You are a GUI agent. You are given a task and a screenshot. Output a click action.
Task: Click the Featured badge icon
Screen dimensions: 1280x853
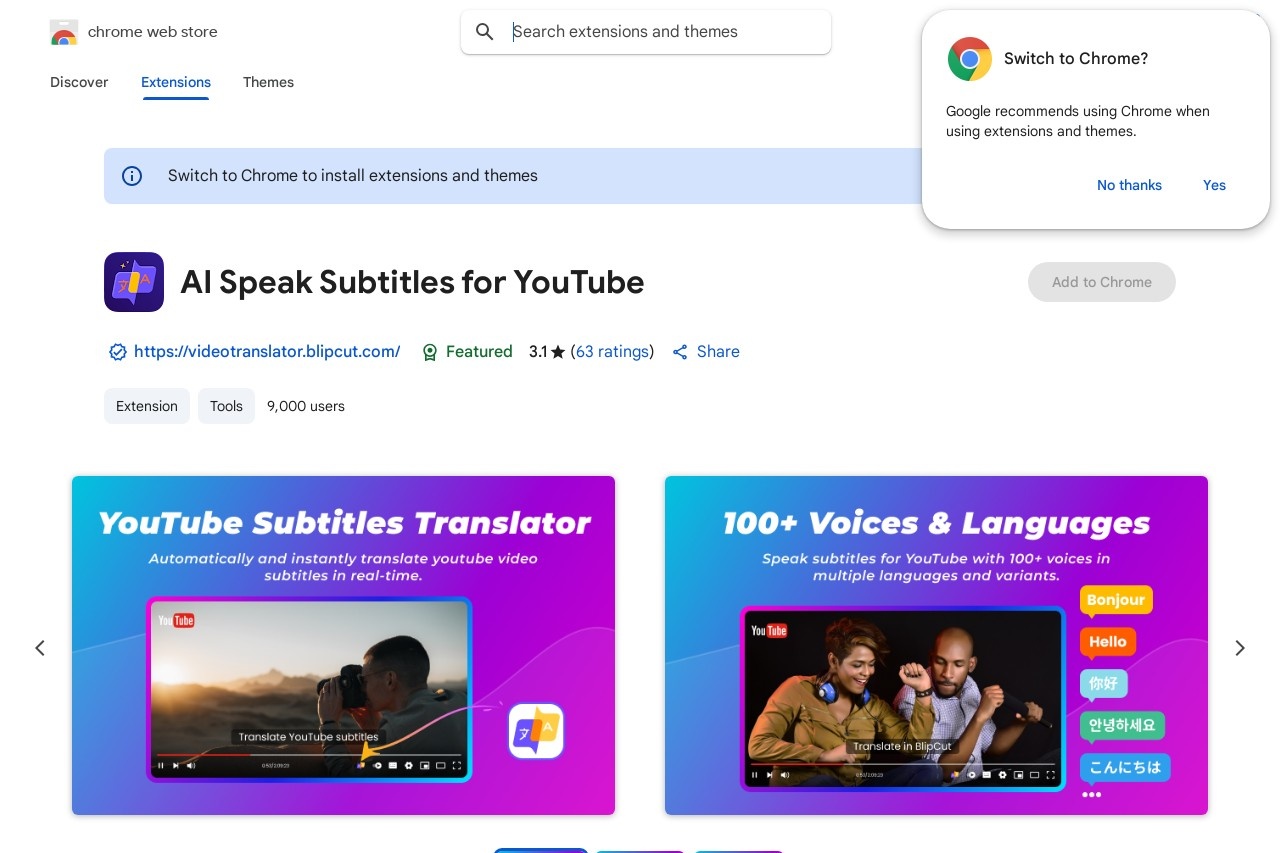(x=430, y=352)
